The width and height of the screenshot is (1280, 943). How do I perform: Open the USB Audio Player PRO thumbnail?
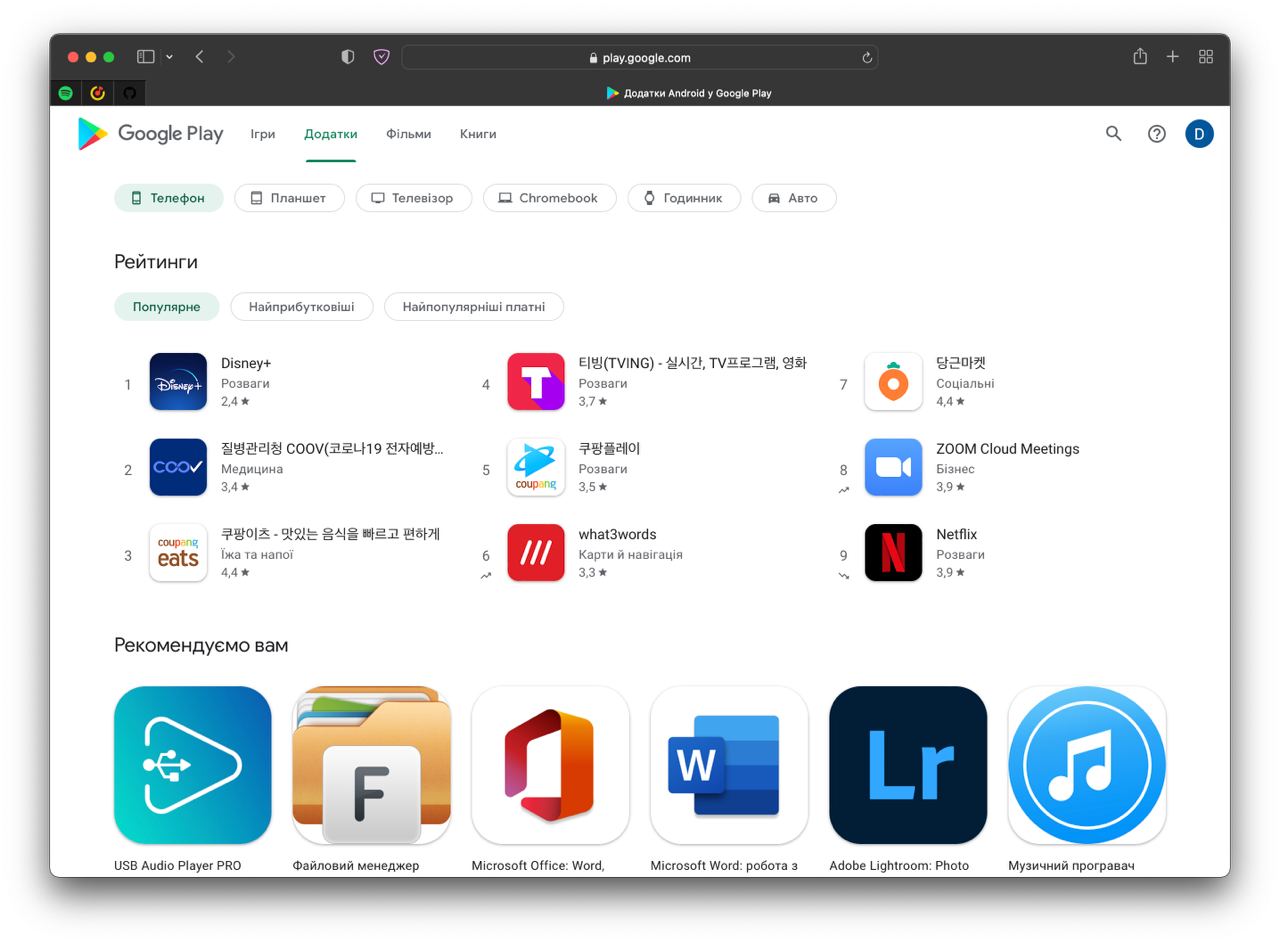pyautogui.click(x=193, y=765)
